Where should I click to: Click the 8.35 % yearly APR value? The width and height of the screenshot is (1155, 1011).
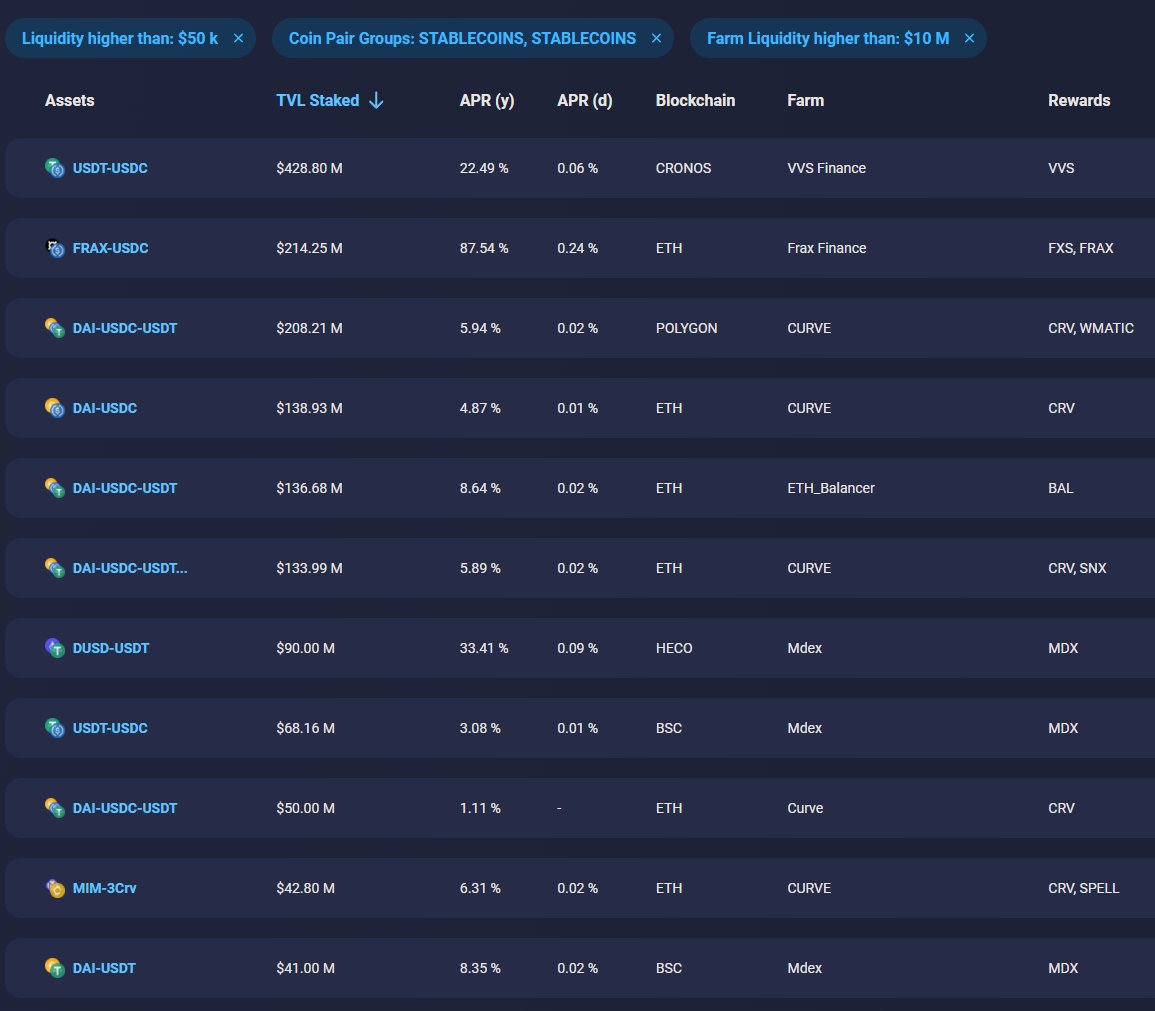(480, 968)
